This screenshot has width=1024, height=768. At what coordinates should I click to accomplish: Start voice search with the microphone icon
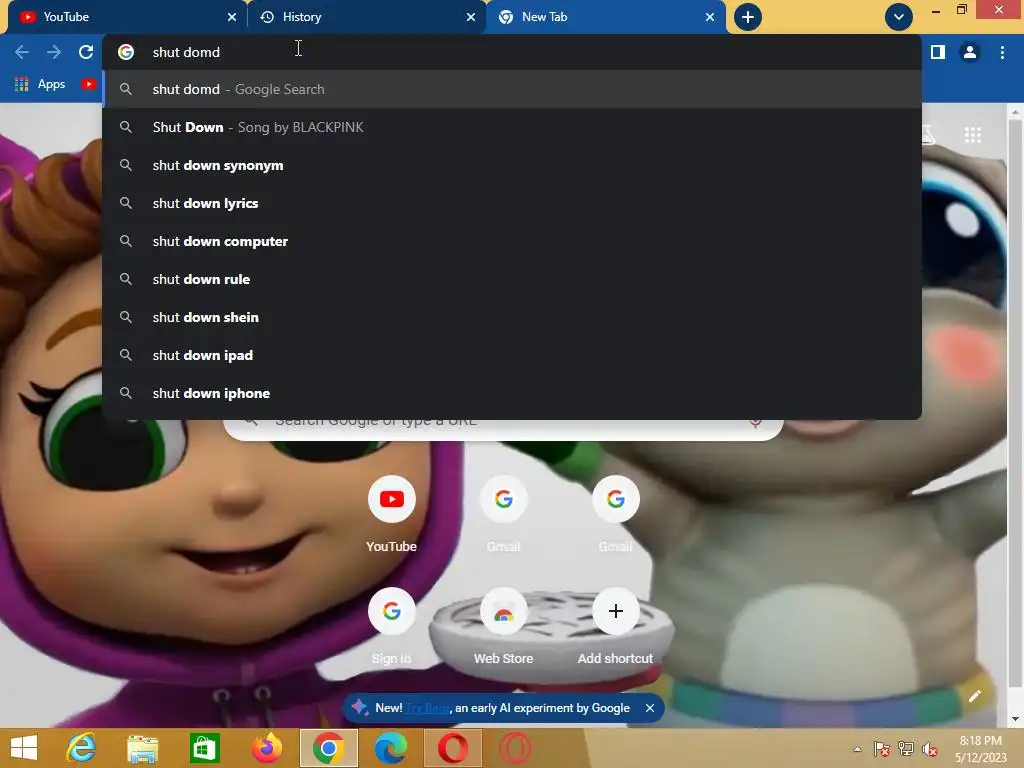coord(756,423)
